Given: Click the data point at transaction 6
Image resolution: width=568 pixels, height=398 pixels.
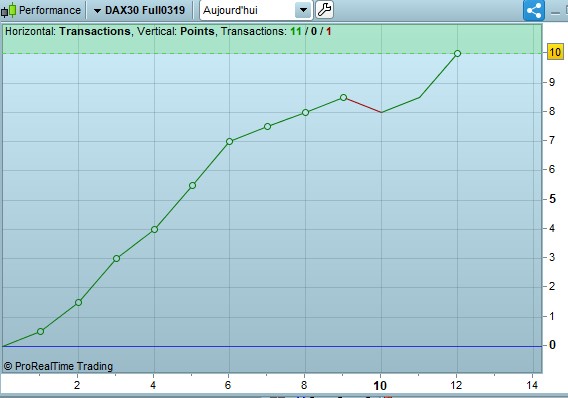Looking at the screenshot, I should pyautogui.click(x=229, y=142).
